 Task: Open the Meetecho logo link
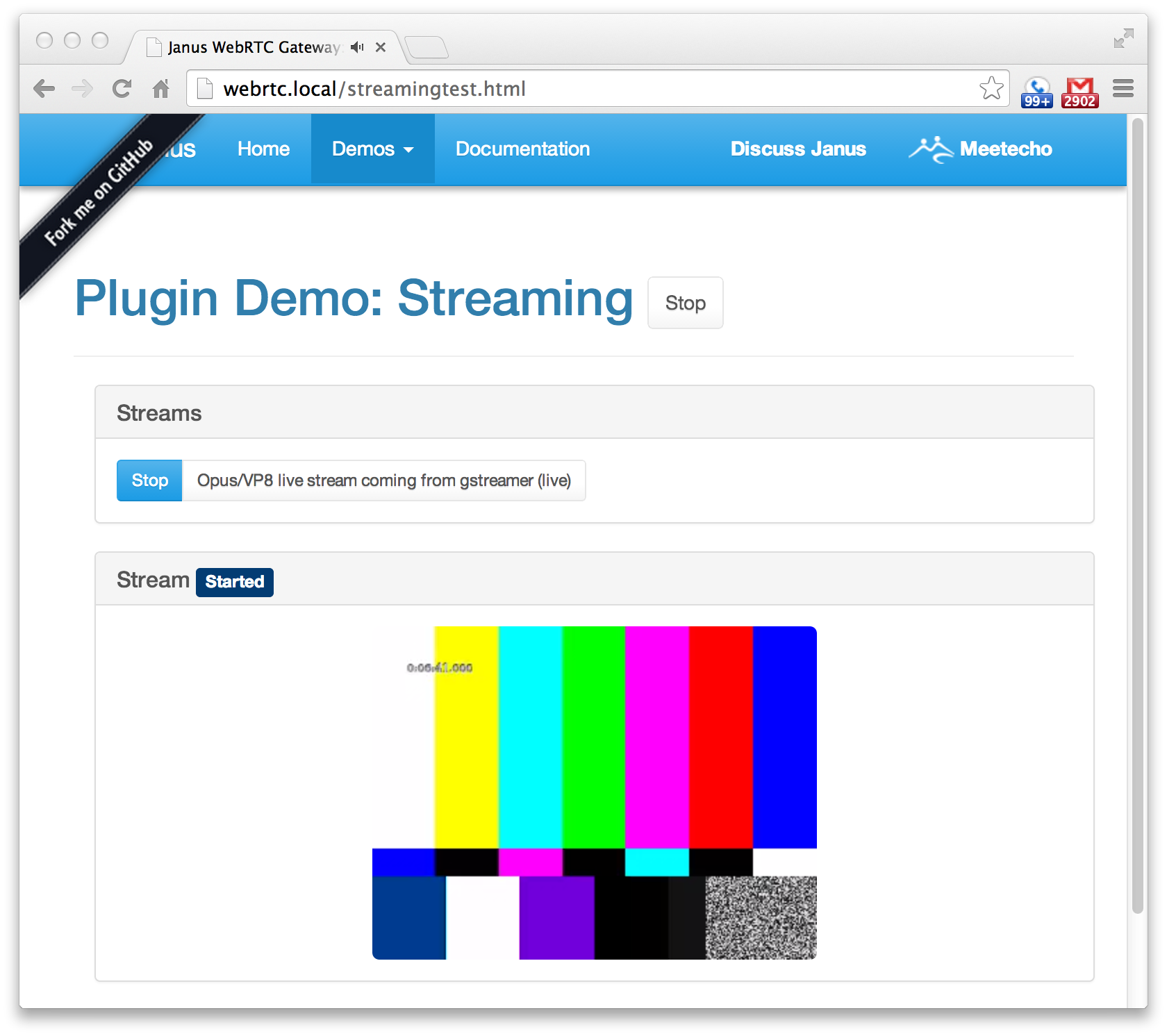[x=981, y=149]
